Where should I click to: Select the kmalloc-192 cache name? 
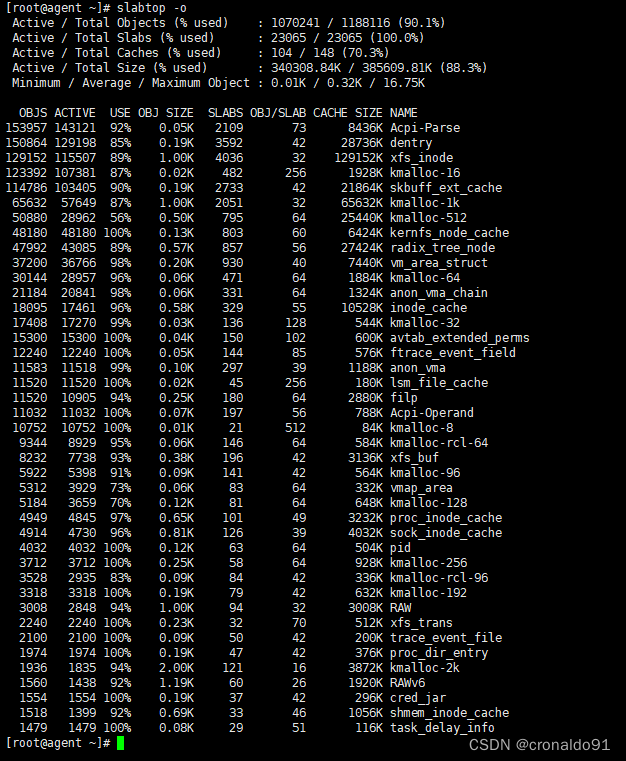428,594
